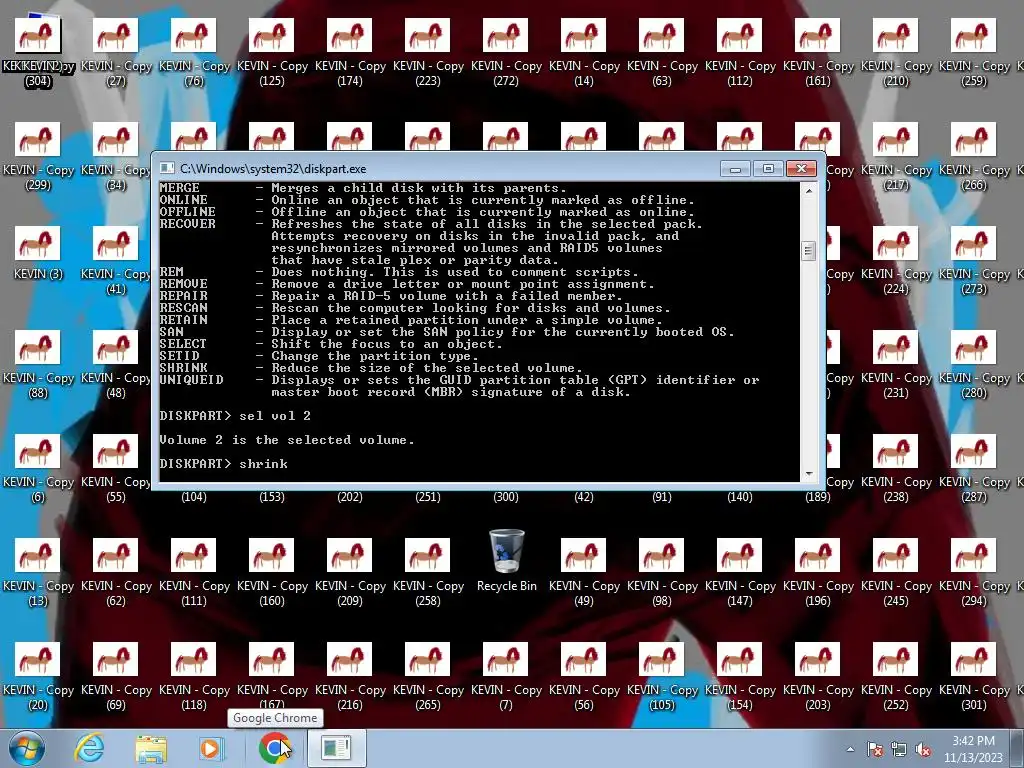Select KEVIN - Copy (98) desktop icon

pyautogui.click(x=662, y=573)
